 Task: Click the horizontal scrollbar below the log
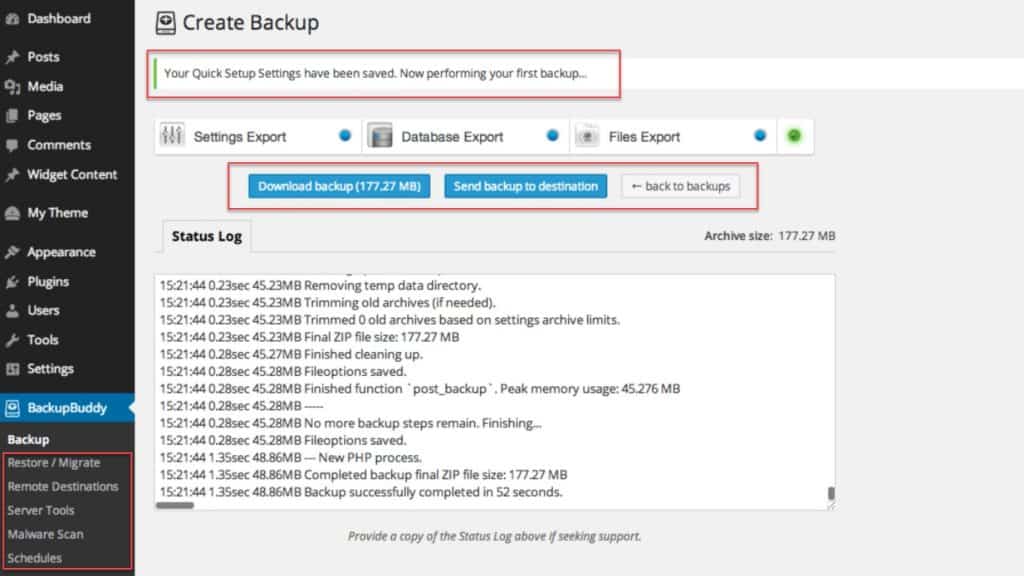point(175,506)
